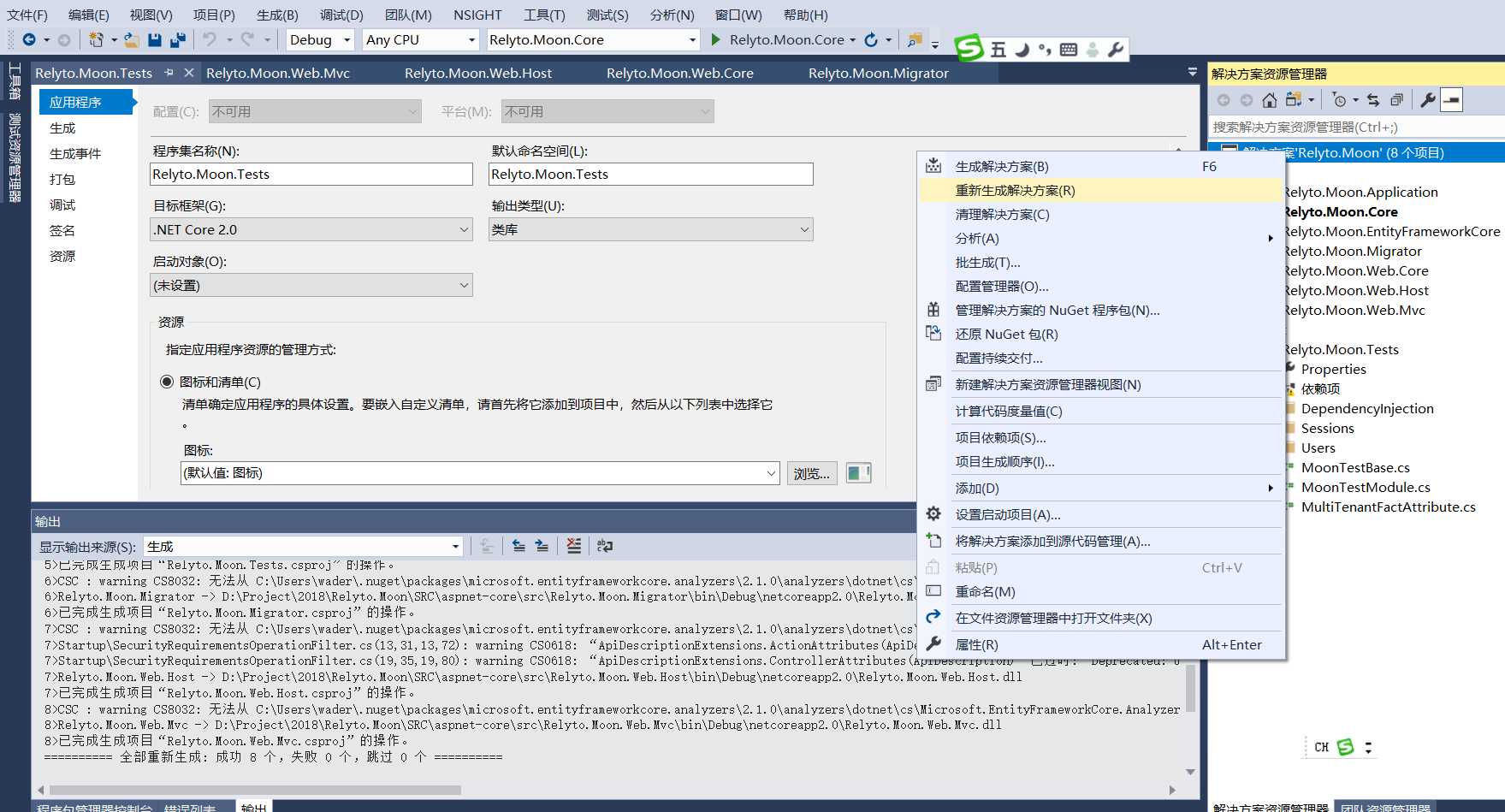Select the 生成事件 settings page
Viewport: 1505px width, 812px height.
75,154
